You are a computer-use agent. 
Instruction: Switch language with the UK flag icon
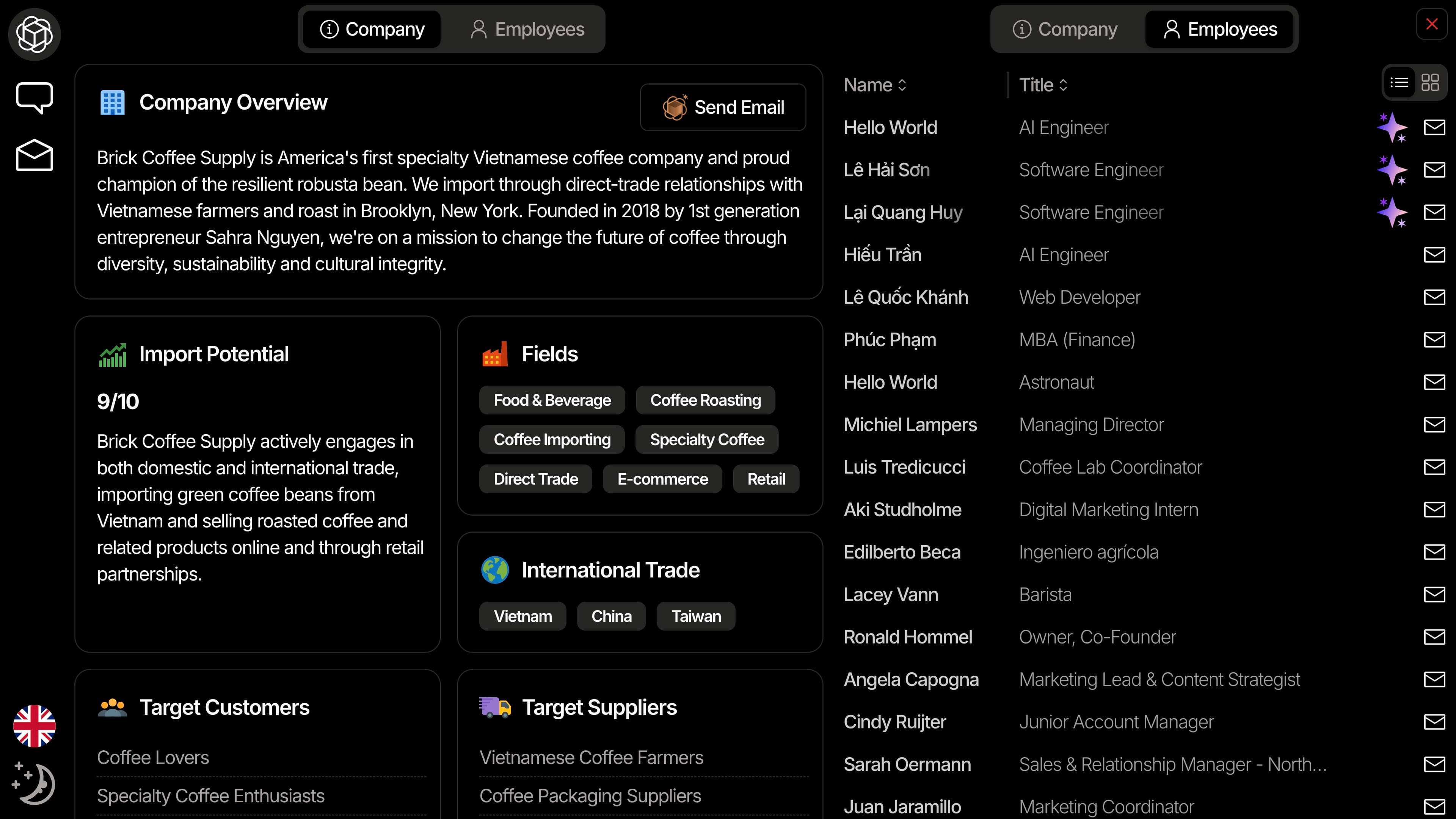coord(35,726)
